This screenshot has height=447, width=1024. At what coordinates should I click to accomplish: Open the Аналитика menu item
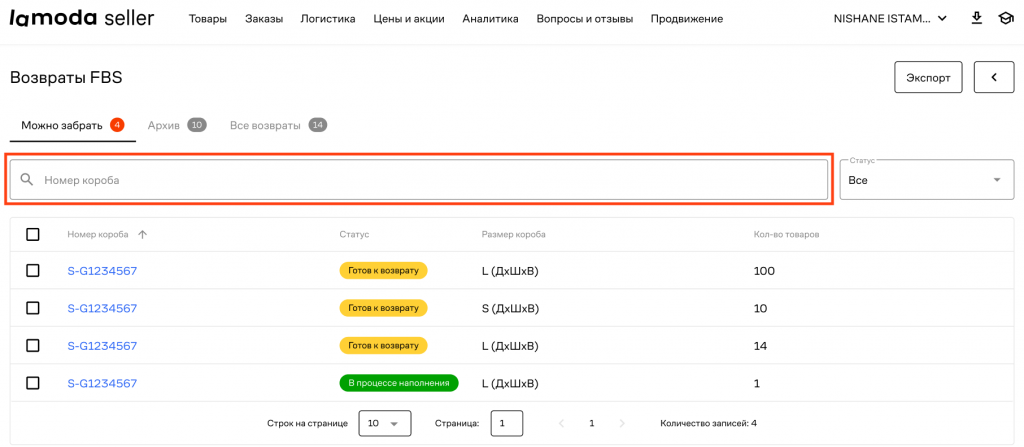tap(490, 19)
